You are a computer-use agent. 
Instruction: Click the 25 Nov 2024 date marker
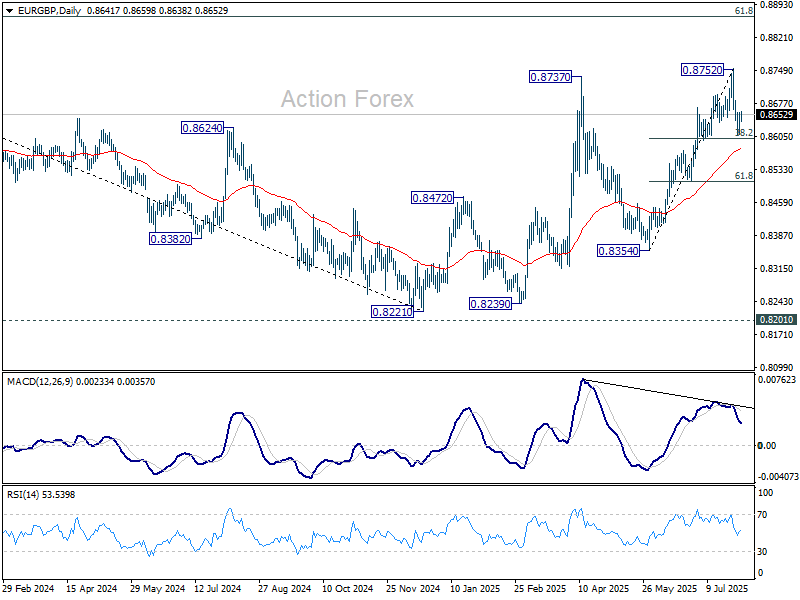pos(413,589)
